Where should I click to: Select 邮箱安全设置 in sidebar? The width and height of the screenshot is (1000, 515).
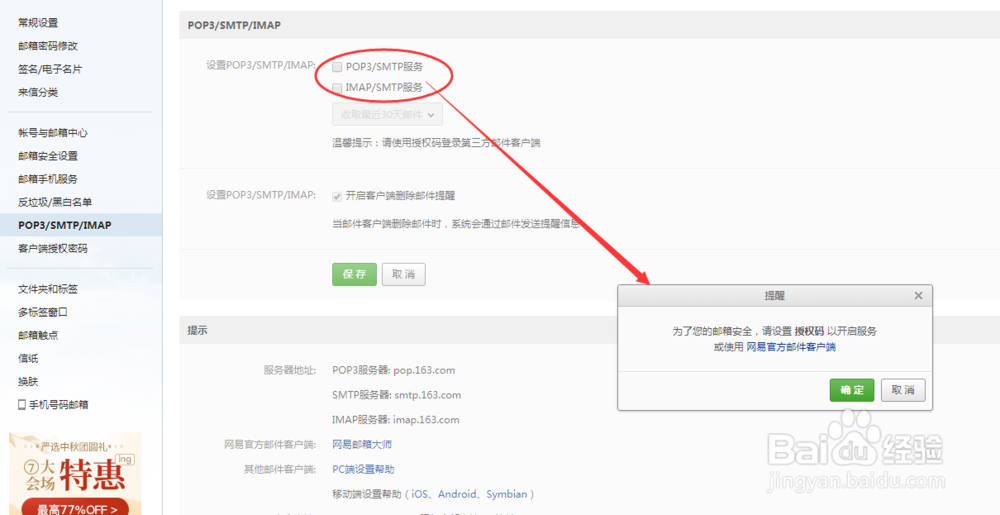[x=48, y=156]
